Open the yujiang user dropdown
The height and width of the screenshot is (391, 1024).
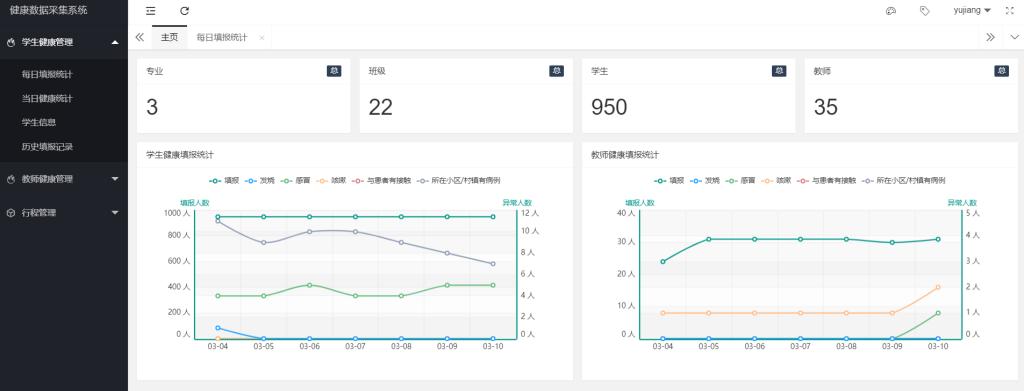point(972,11)
